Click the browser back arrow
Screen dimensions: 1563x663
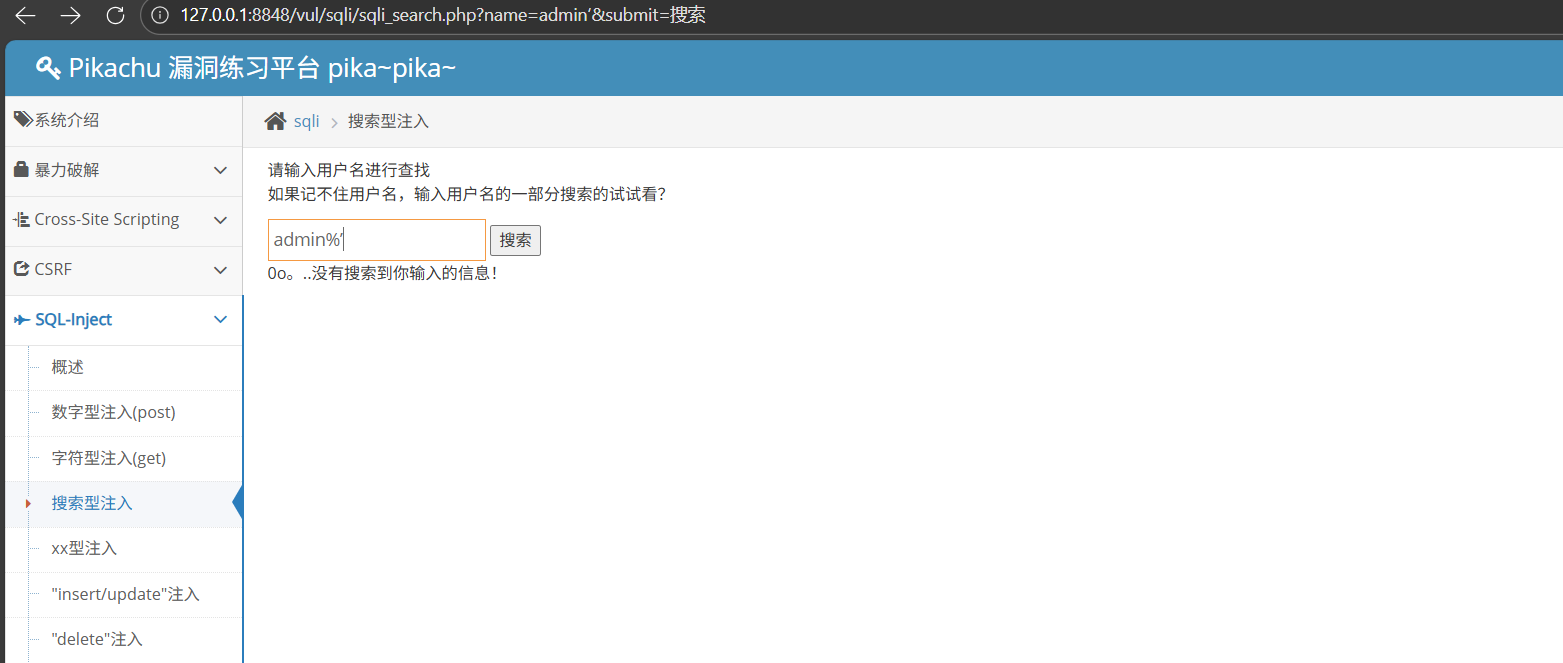(26, 15)
